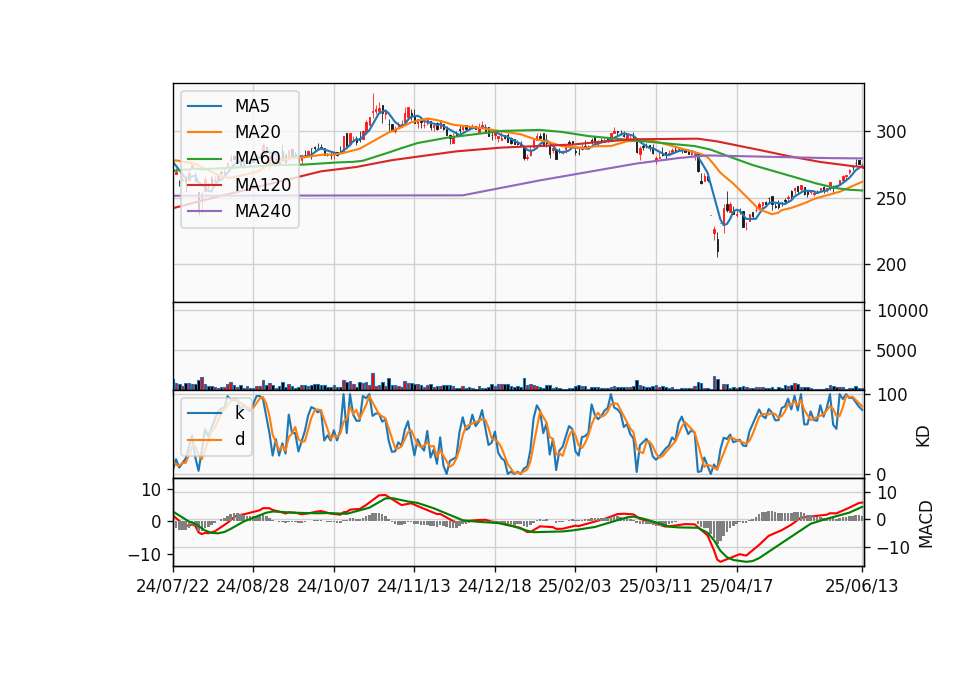This screenshot has width=960, height=690.
Task: Click the purple MA240 legend line swatch
Action: (204, 211)
